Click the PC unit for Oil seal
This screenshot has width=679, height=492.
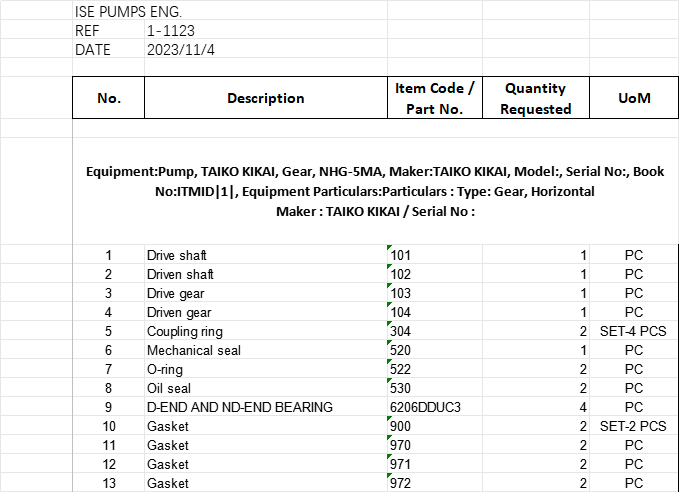pos(634,388)
